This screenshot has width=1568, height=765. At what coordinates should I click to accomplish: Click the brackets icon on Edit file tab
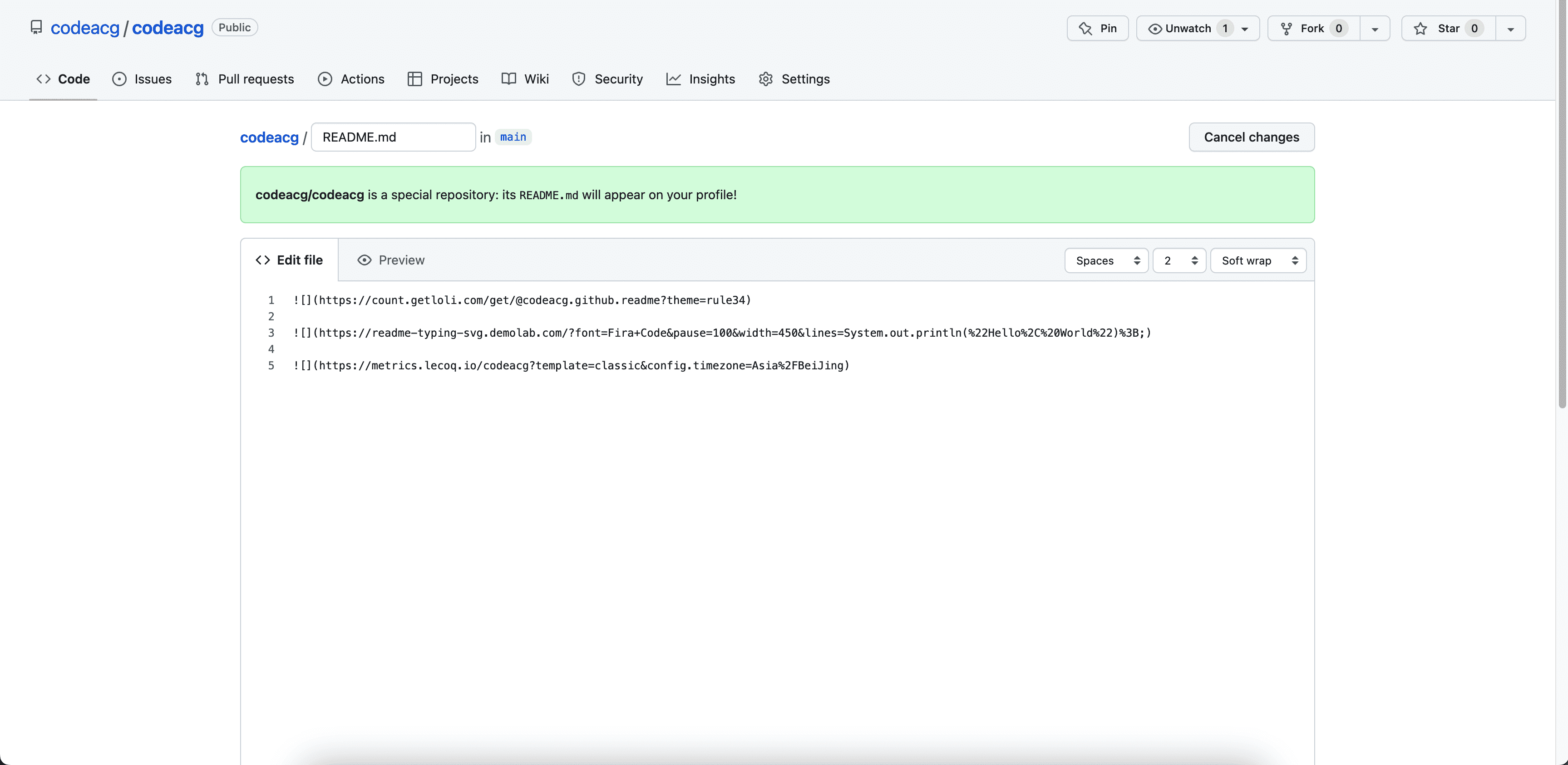[263, 260]
